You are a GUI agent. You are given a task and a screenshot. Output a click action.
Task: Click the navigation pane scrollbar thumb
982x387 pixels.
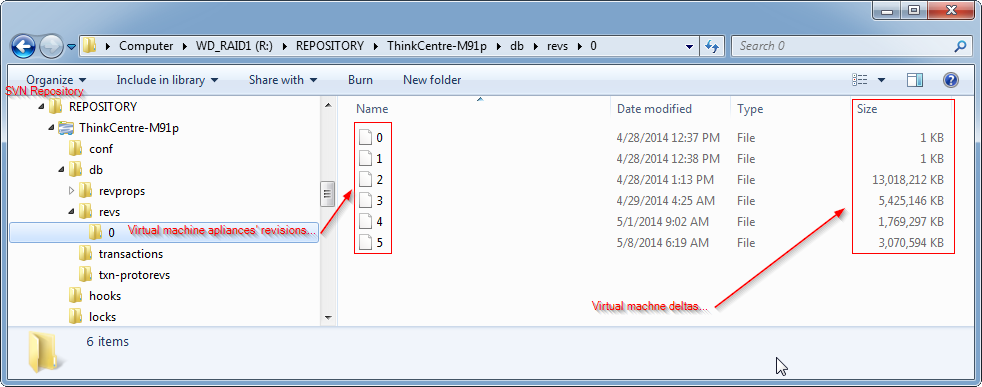[327, 194]
